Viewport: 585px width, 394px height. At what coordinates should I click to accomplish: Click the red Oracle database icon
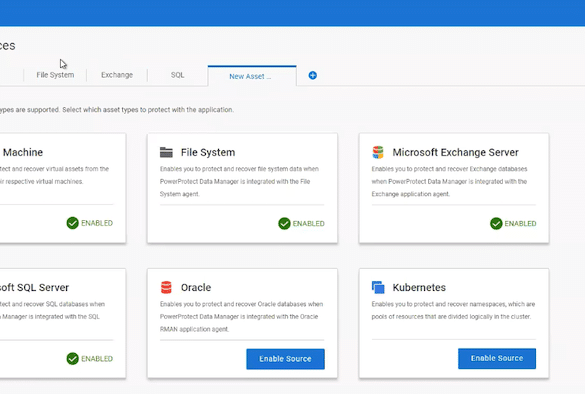click(x=166, y=287)
